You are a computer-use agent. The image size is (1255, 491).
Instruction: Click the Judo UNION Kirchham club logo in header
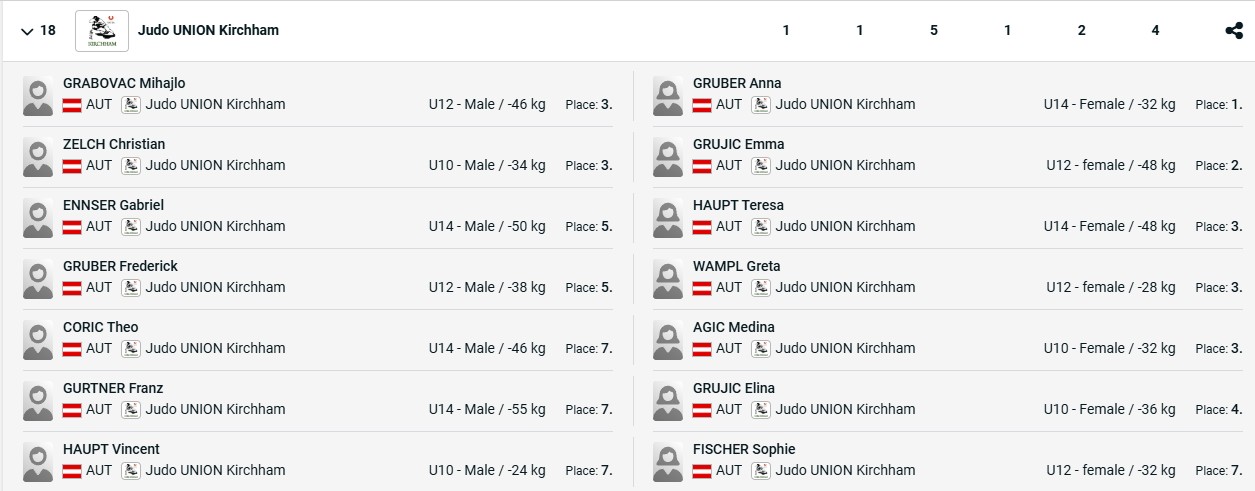(102, 31)
